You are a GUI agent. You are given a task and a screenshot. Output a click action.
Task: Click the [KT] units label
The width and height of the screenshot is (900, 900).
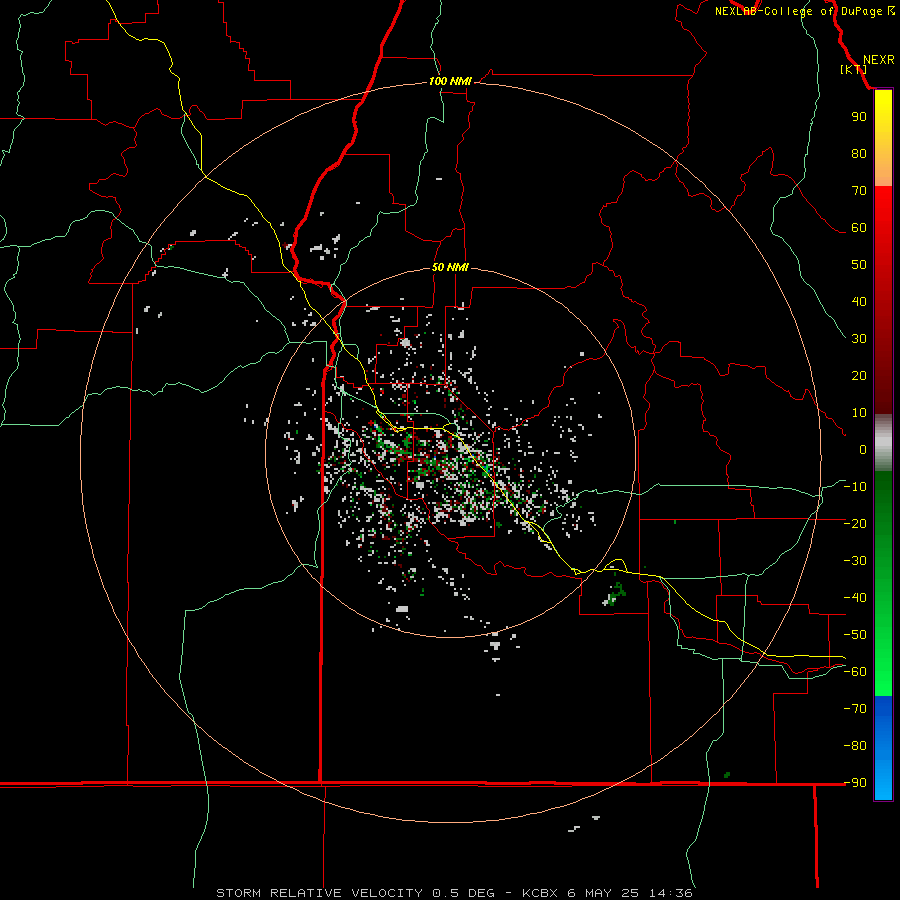pos(854,69)
